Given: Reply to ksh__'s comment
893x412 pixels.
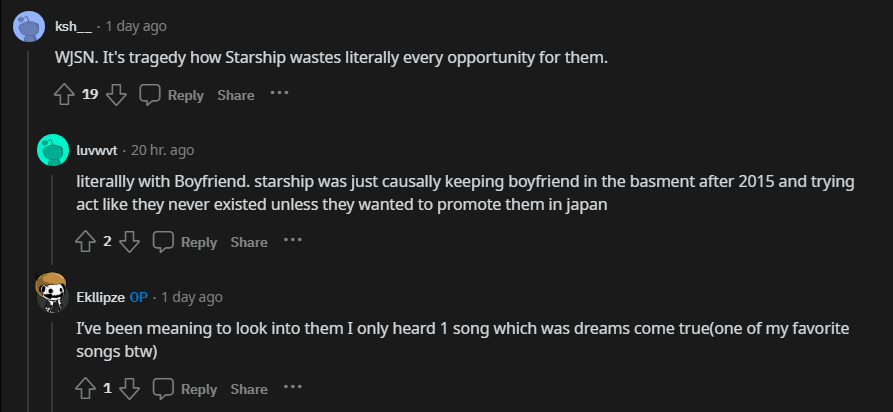Looking at the screenshot, I should pyautogui.click(x=172, y=95).
